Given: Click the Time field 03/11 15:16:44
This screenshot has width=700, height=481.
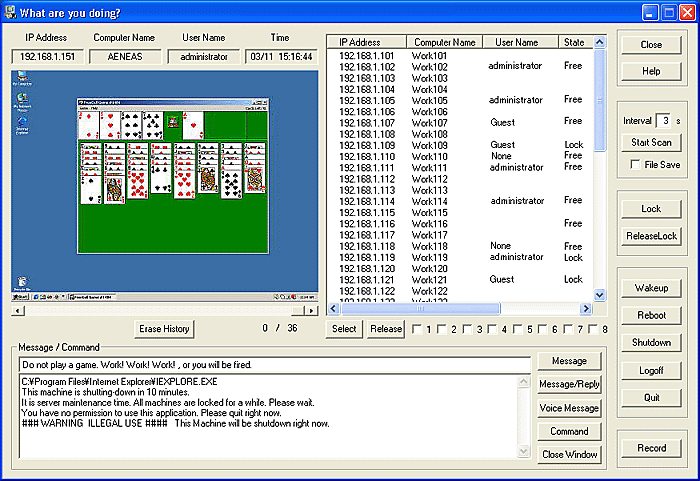Looking at the screenshot, I should [281, 57].
